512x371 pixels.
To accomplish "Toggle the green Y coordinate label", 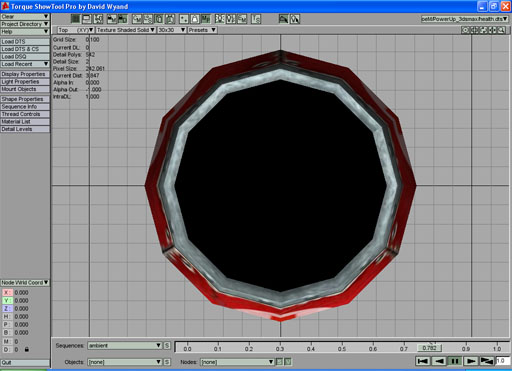I will pyautogui.click(x=7, y=301).
